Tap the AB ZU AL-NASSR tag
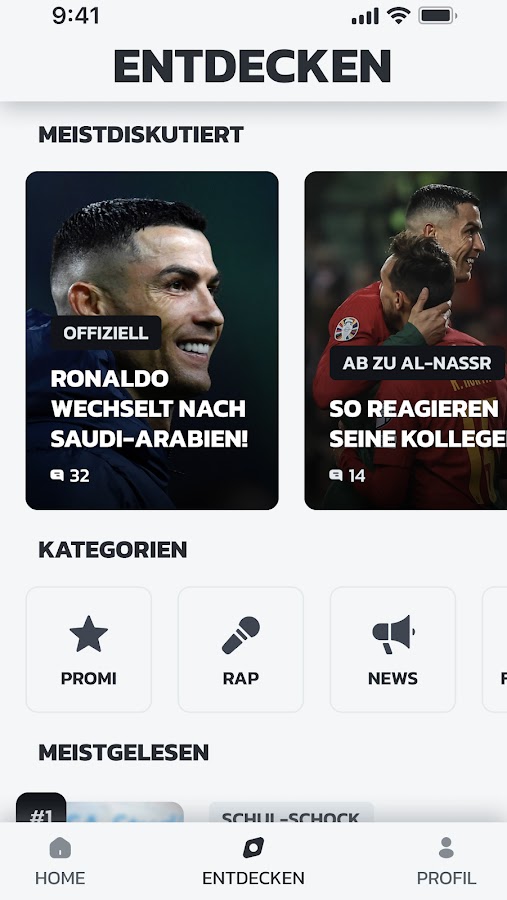 pyautogui.click(x=417, y=363)
